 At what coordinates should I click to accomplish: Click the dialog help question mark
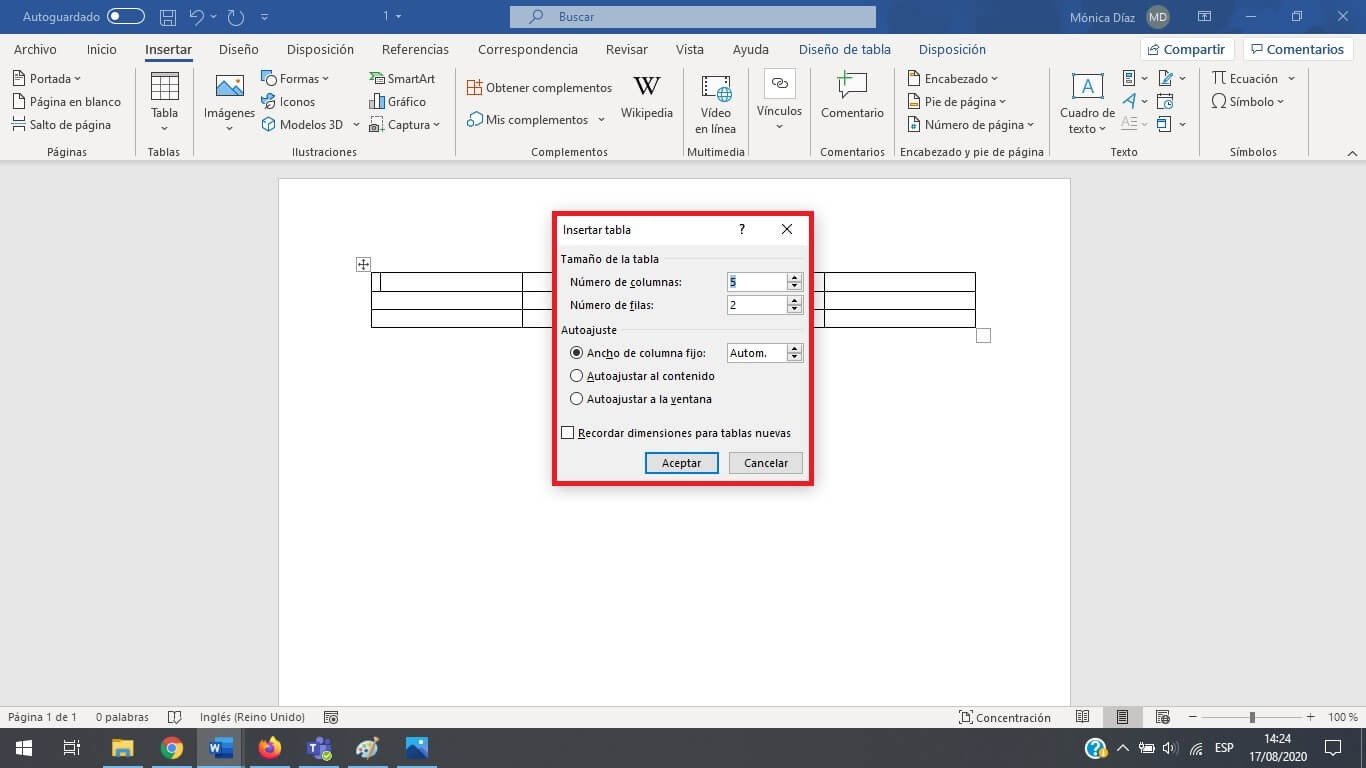pos(741,229)
